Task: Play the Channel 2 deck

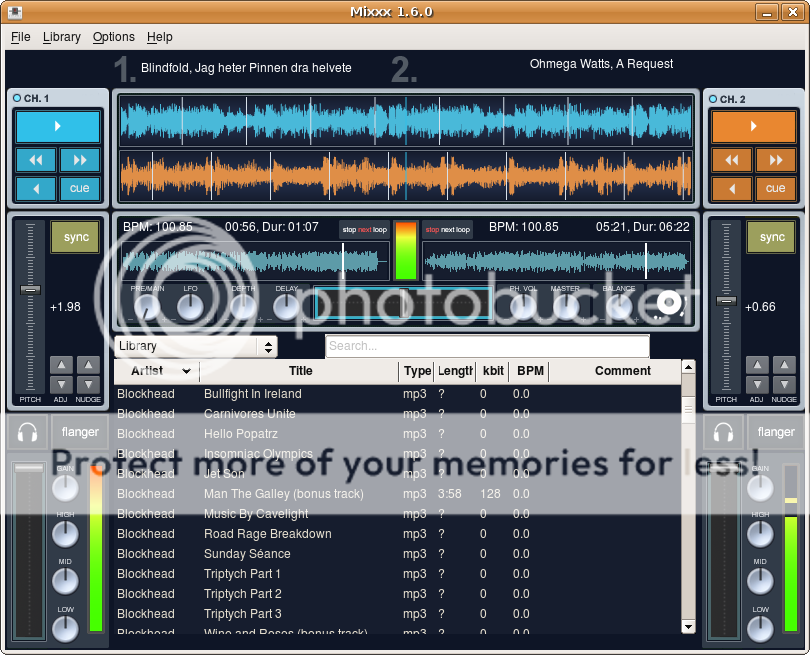Action: [x=754, y=126]
